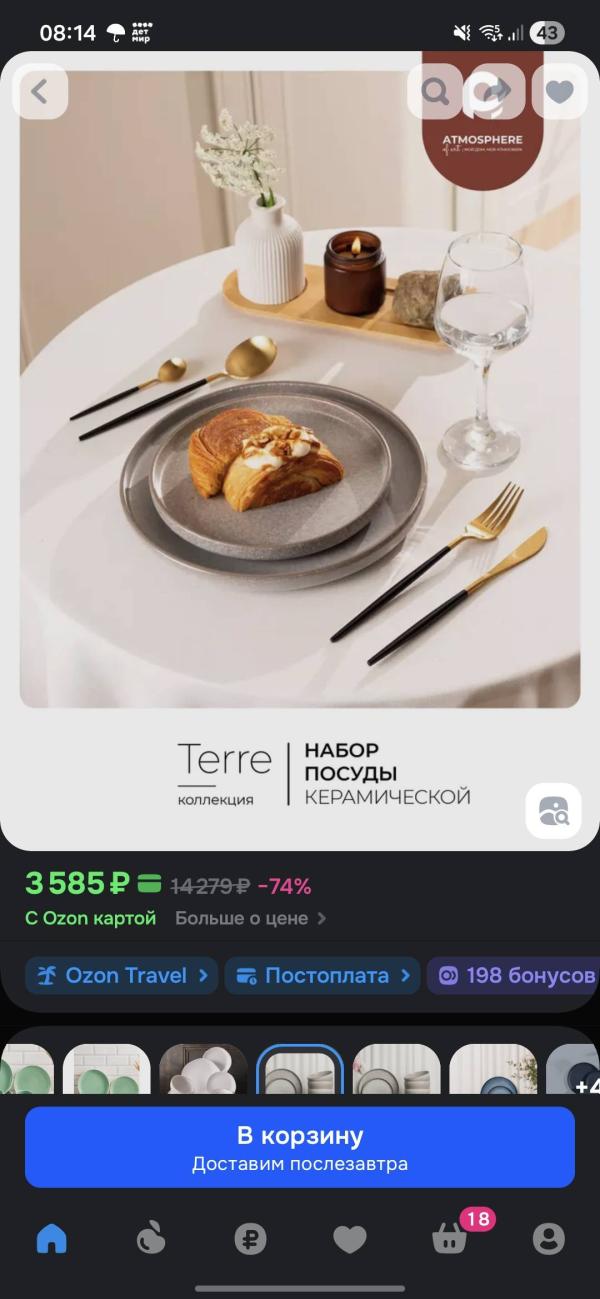Open the Ozon Travel chip
The width and height of the screenshot is (600, 1299).
(121, 975)
